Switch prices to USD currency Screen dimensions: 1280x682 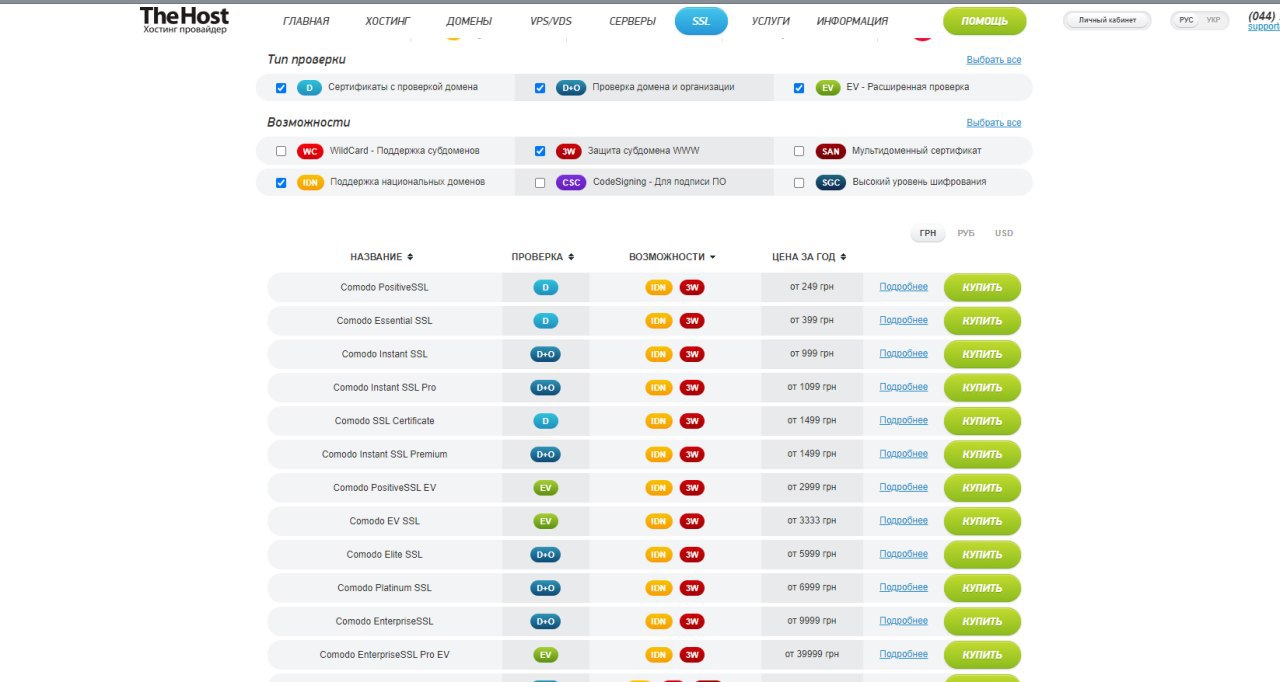point(1004,233)
